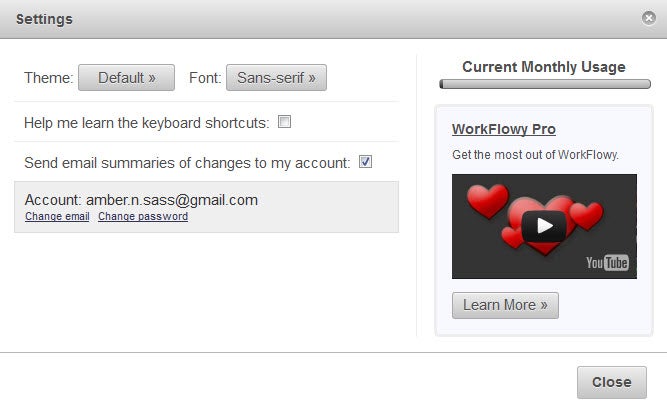Image resolution: width=667 pixels, height=410 pixels.
Task: Click the Change email link
Action: click(57, 216)
